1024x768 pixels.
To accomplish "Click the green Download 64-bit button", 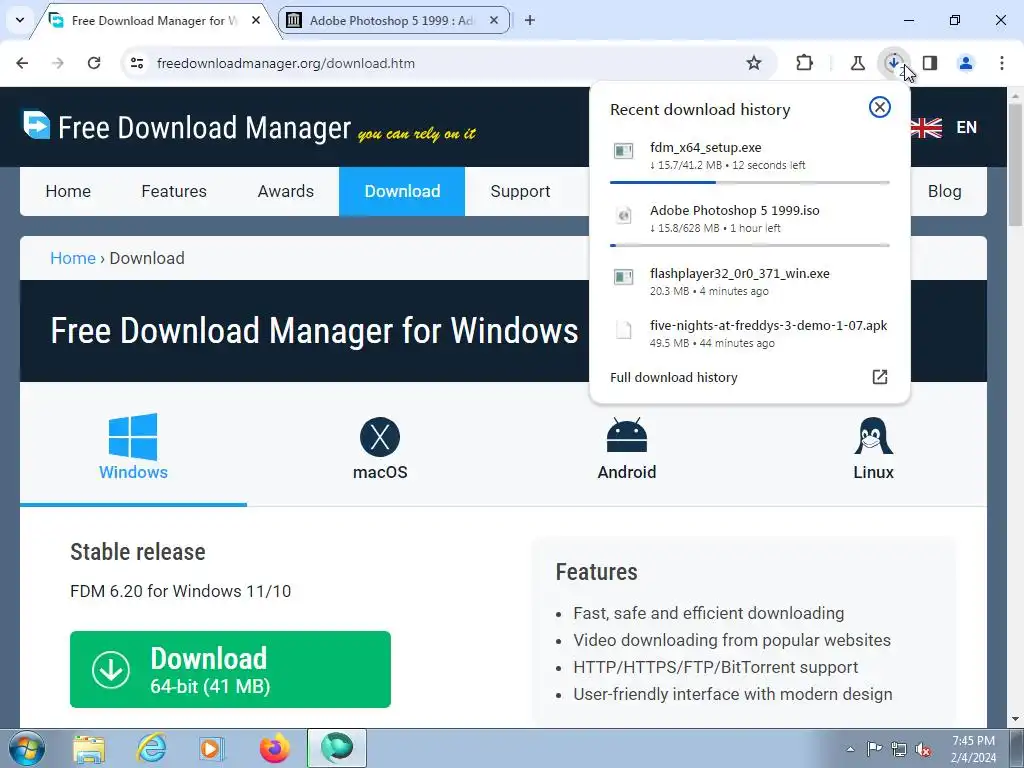I will point(230,669).
